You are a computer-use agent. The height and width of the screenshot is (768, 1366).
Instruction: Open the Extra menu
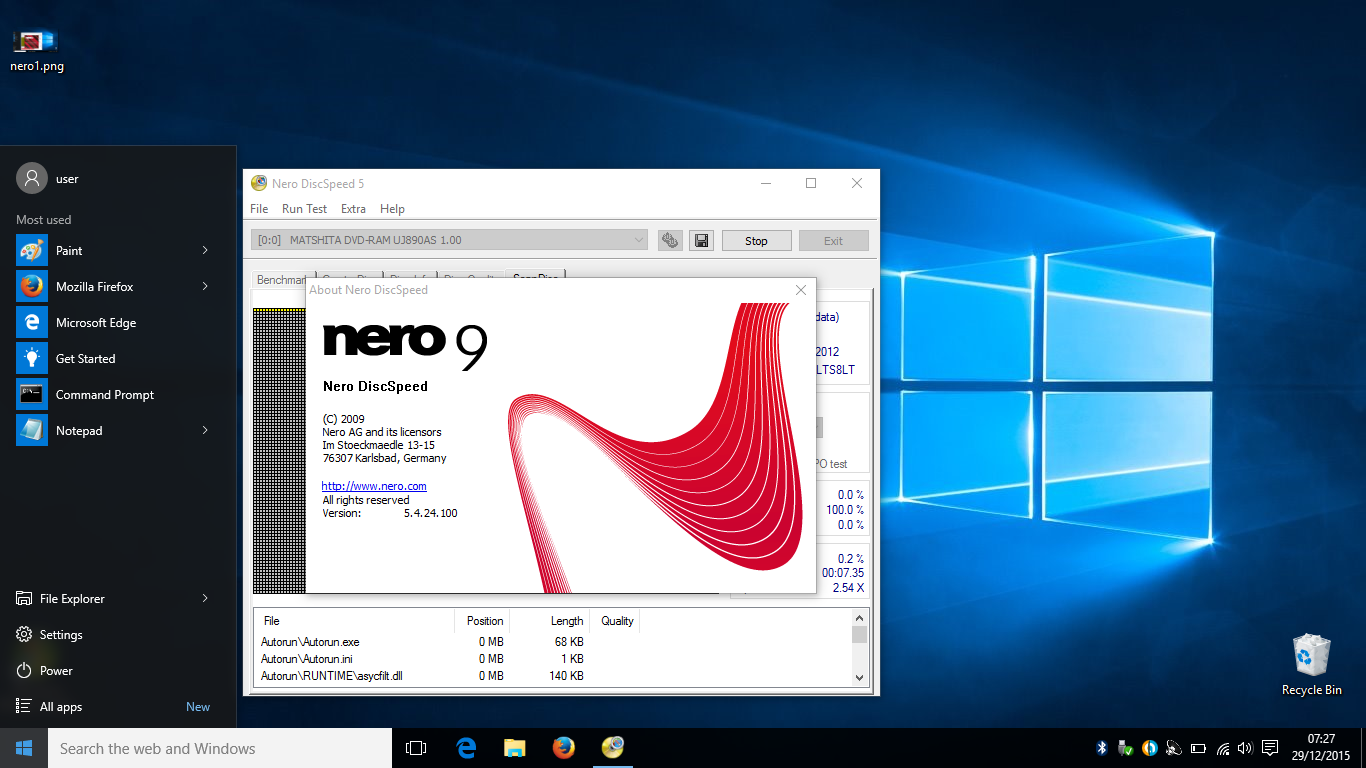coord(353,209)
